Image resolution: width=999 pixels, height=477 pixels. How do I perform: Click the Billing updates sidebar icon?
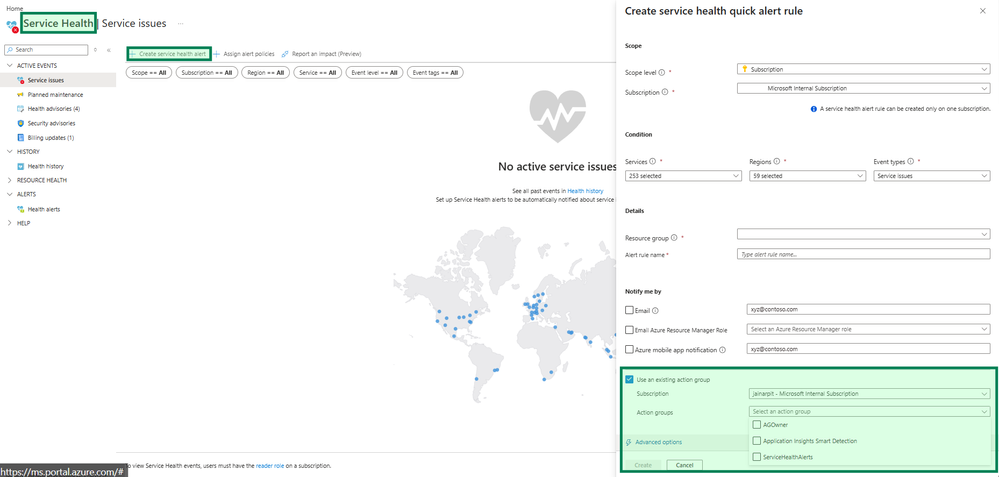tap(21, 138)
